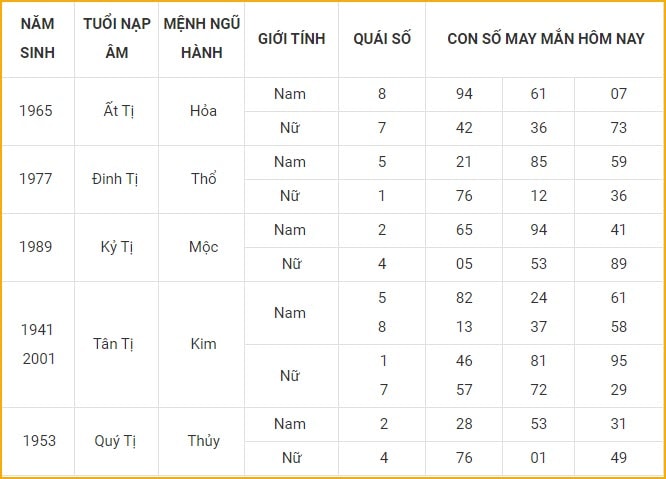The width and height of the screenshot is (666, 479).
Task: Click the 1989 year cell
Action: 37,247
